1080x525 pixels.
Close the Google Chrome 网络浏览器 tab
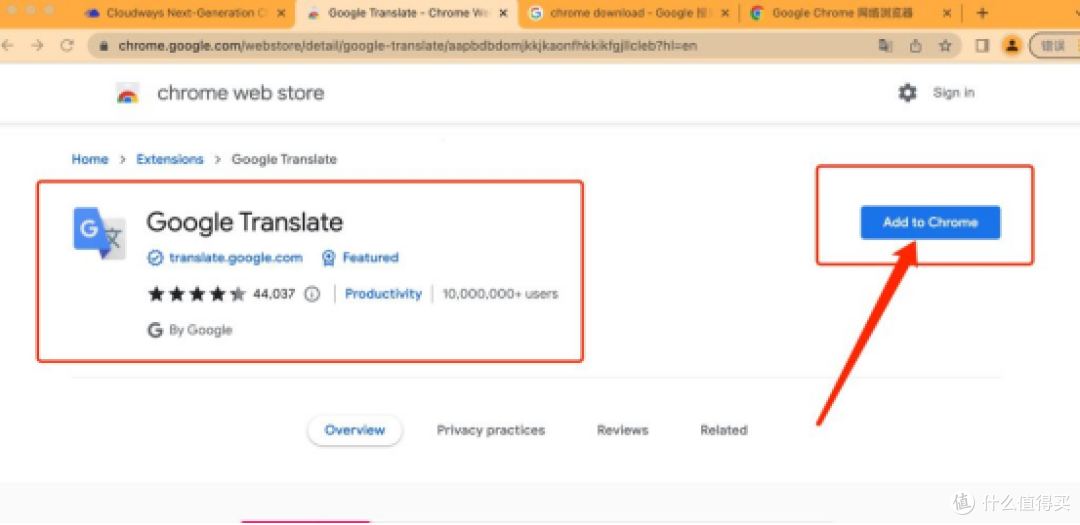pos(947,13)
